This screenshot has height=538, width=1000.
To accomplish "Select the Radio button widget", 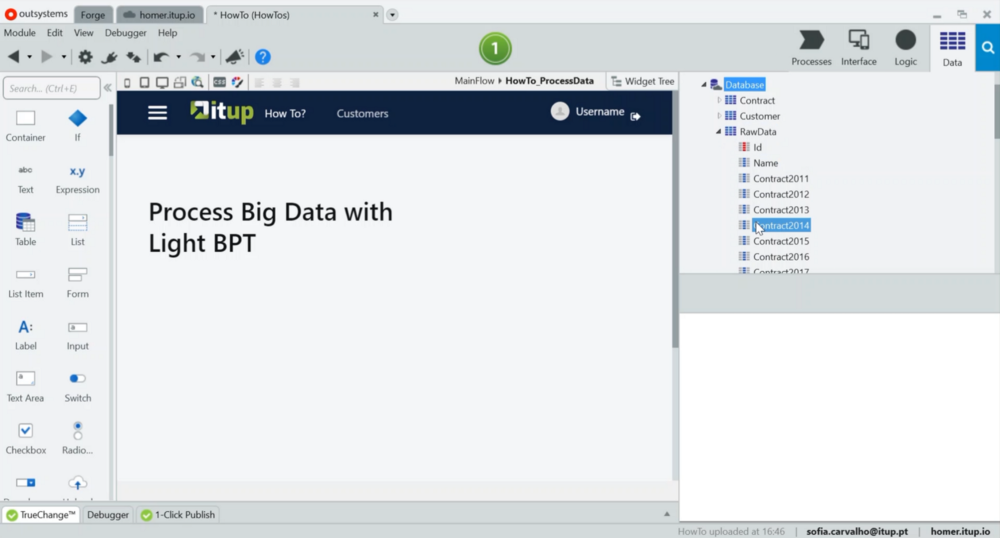I will click(x=78, y=439).
